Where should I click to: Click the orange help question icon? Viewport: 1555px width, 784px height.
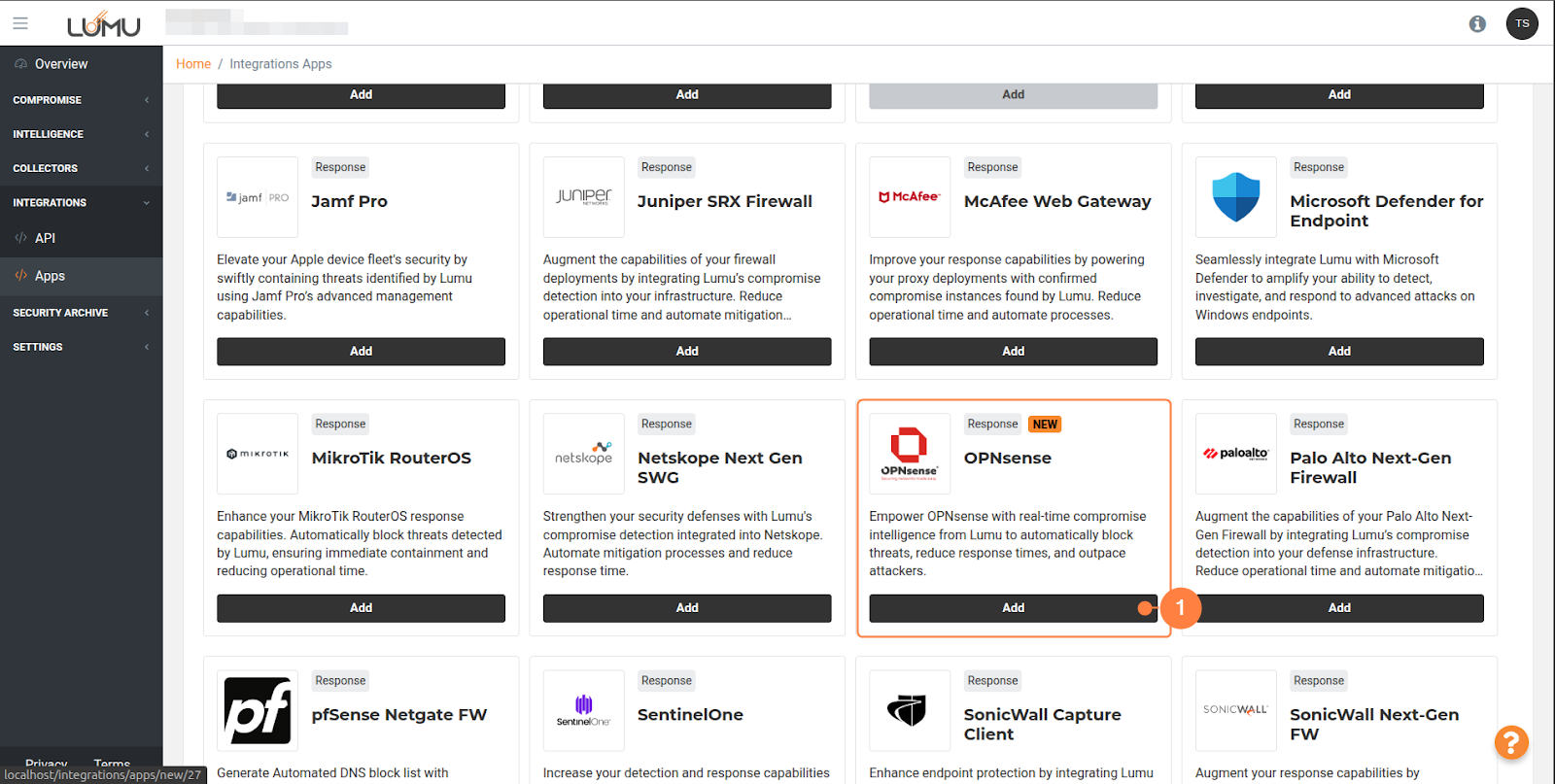[1511, 743]
